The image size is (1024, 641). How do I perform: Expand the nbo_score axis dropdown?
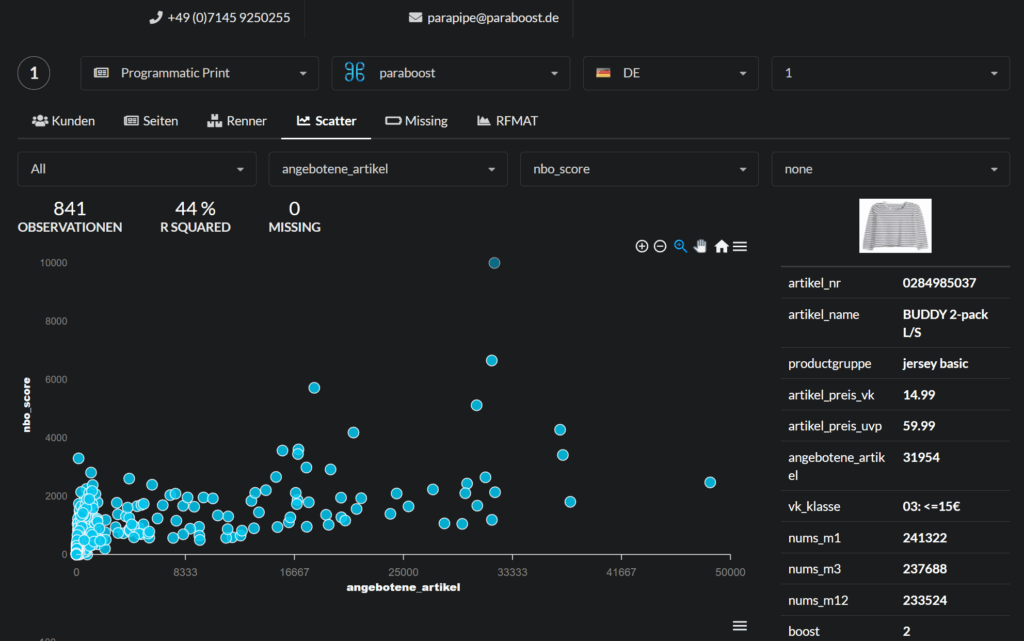coord(640,169)
